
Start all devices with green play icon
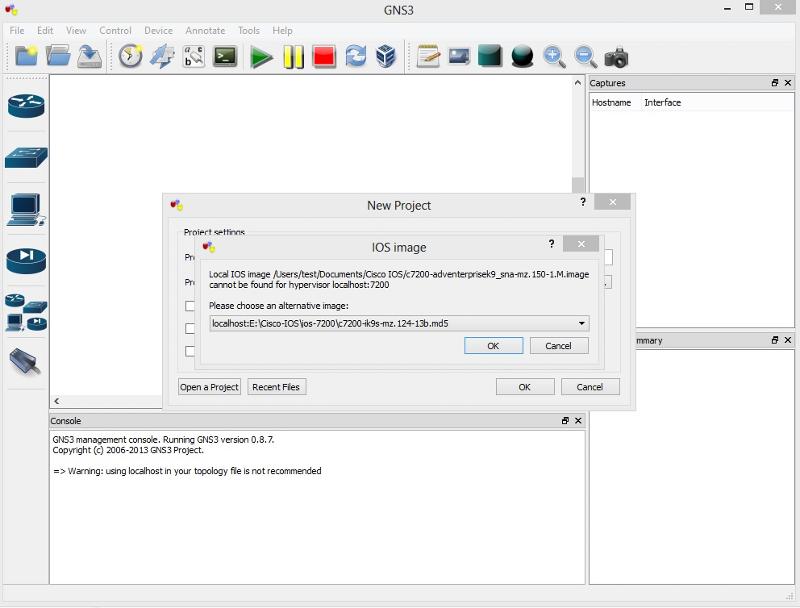pos(261,57)
